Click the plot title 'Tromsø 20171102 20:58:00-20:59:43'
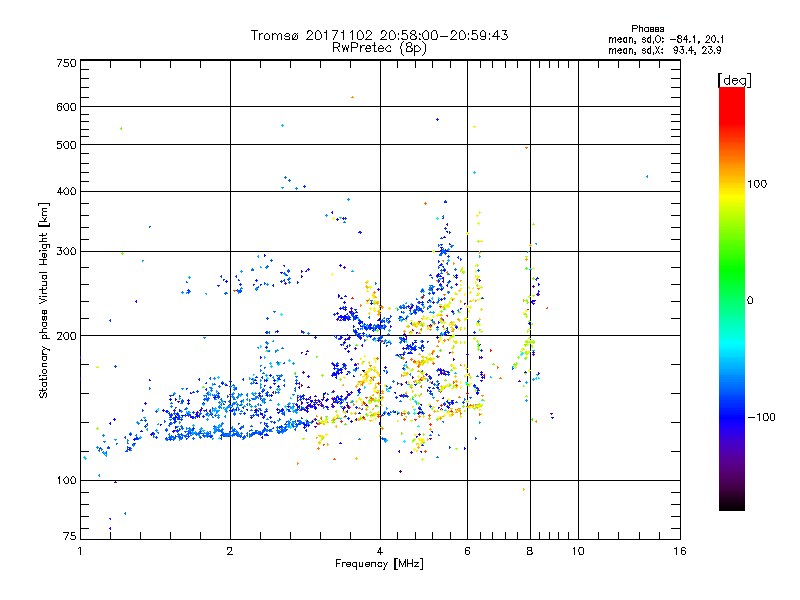The width and height of the screenshot is (800, 600). pos(379,35)
